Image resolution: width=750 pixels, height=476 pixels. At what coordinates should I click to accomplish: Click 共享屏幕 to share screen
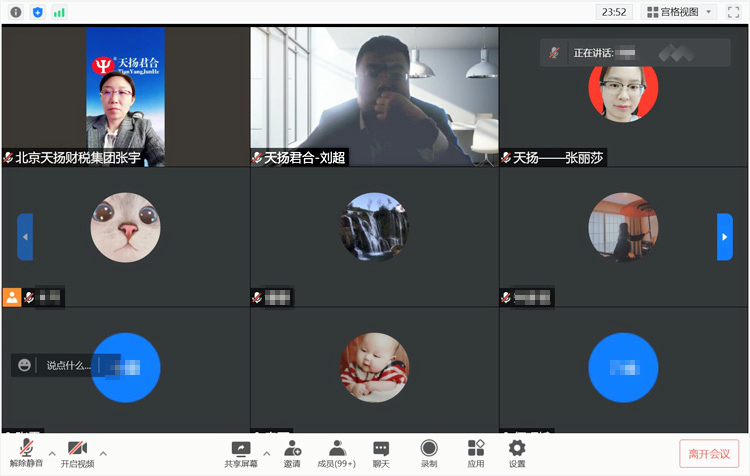click(x=240, y=453)
